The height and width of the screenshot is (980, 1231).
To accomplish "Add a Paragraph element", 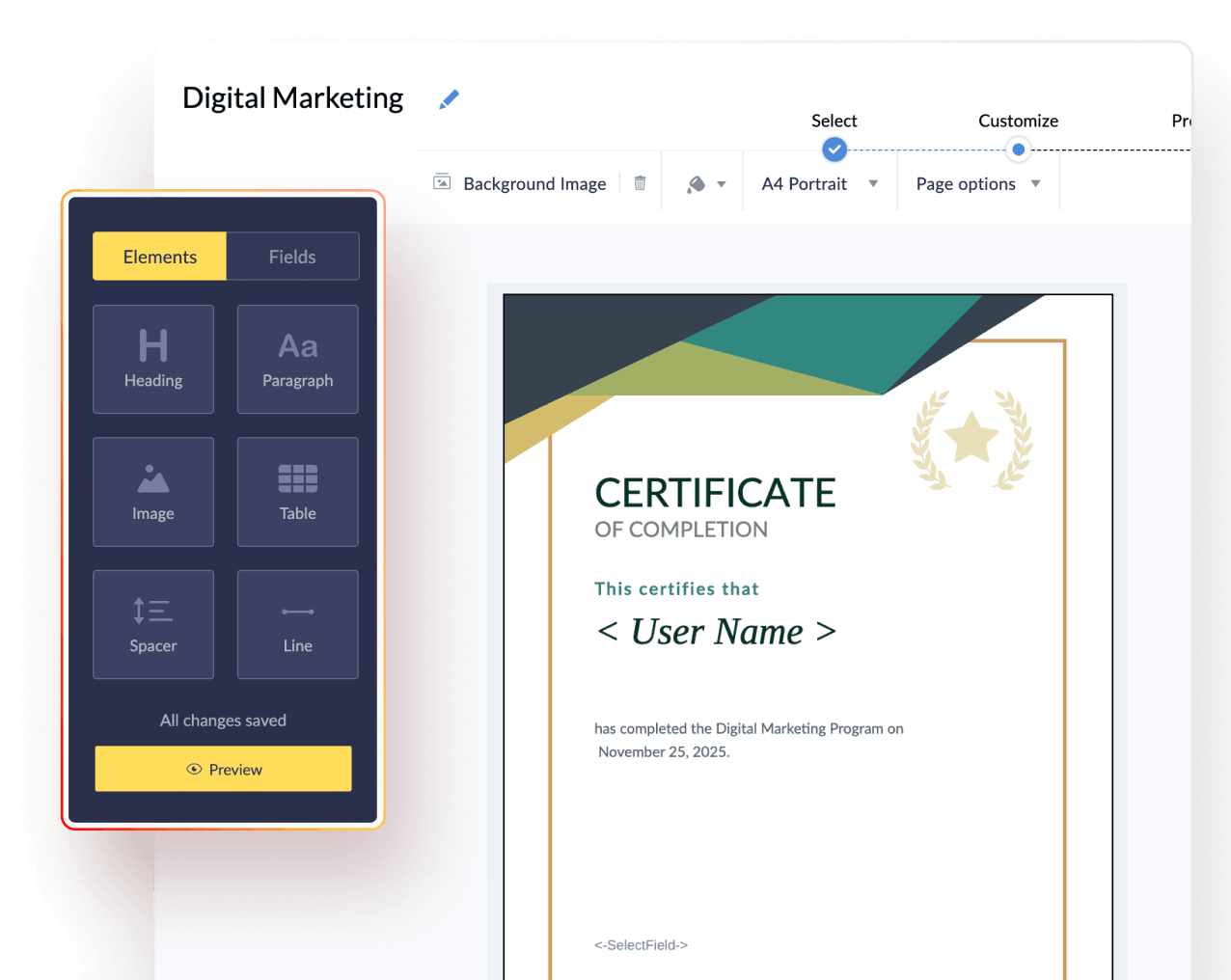I will [x=297, y=359].
